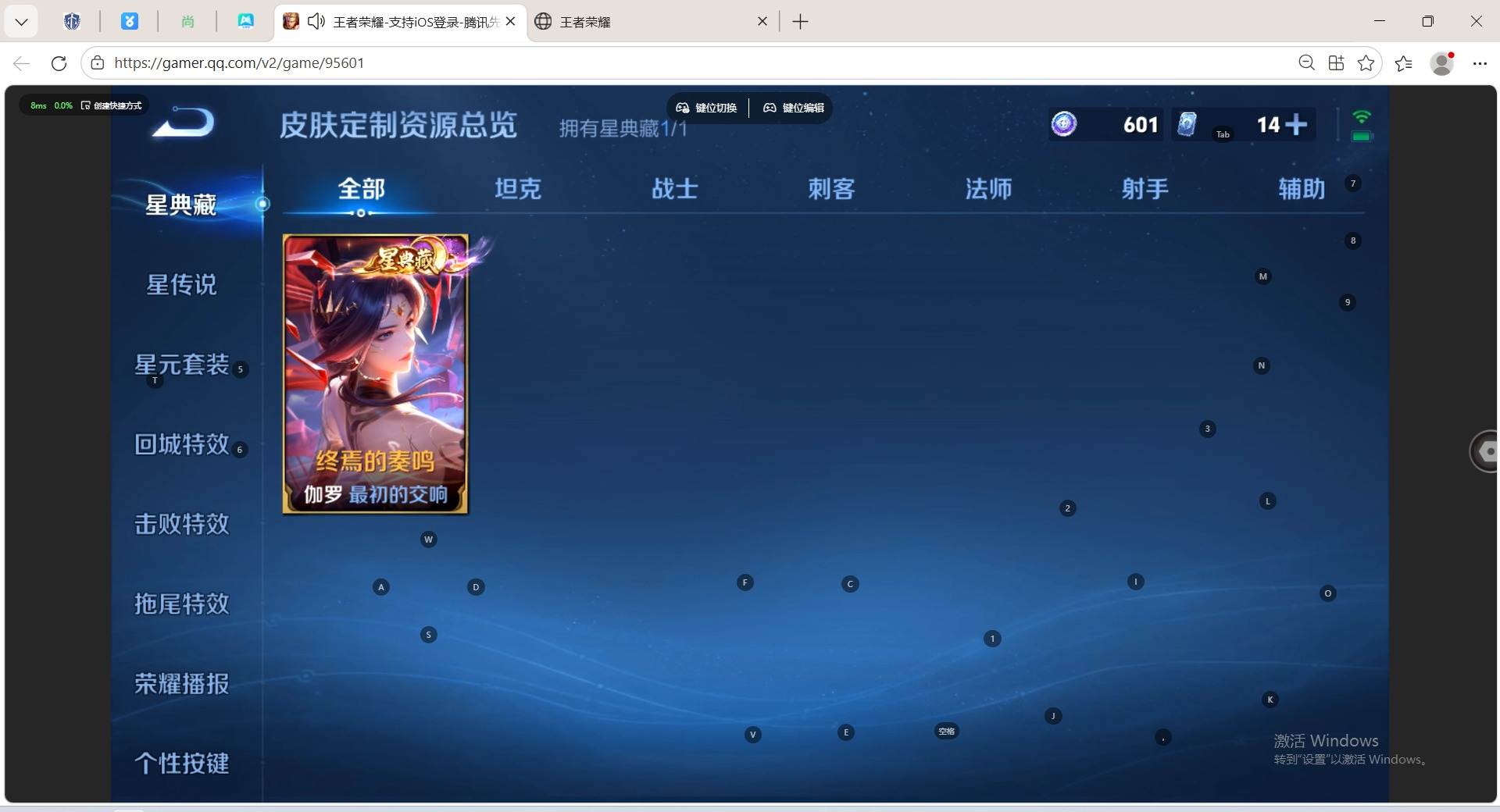
Task: Open the 个性按键 sidebar category
Action: tap(181, 764)
